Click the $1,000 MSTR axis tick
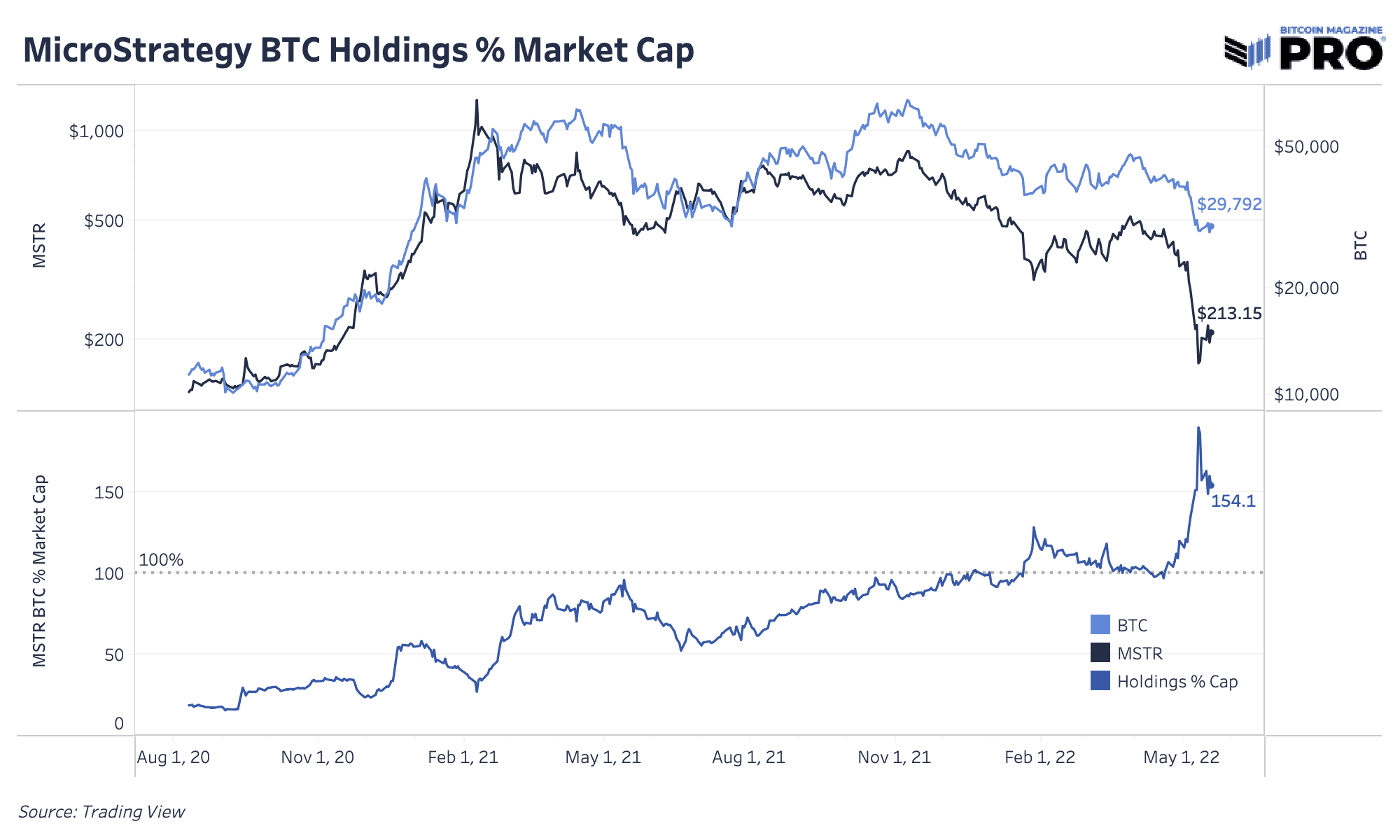1400x840 pixels. point(96,132)
